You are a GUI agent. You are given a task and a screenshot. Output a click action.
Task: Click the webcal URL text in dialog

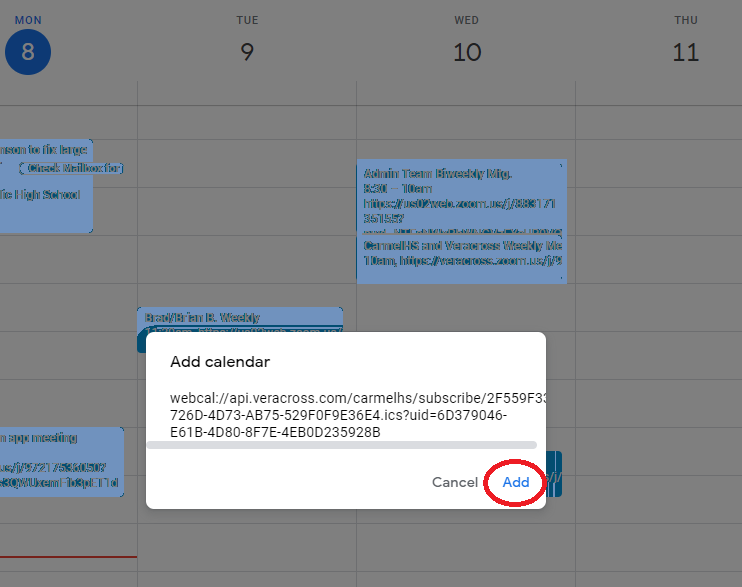pos(358,415)
